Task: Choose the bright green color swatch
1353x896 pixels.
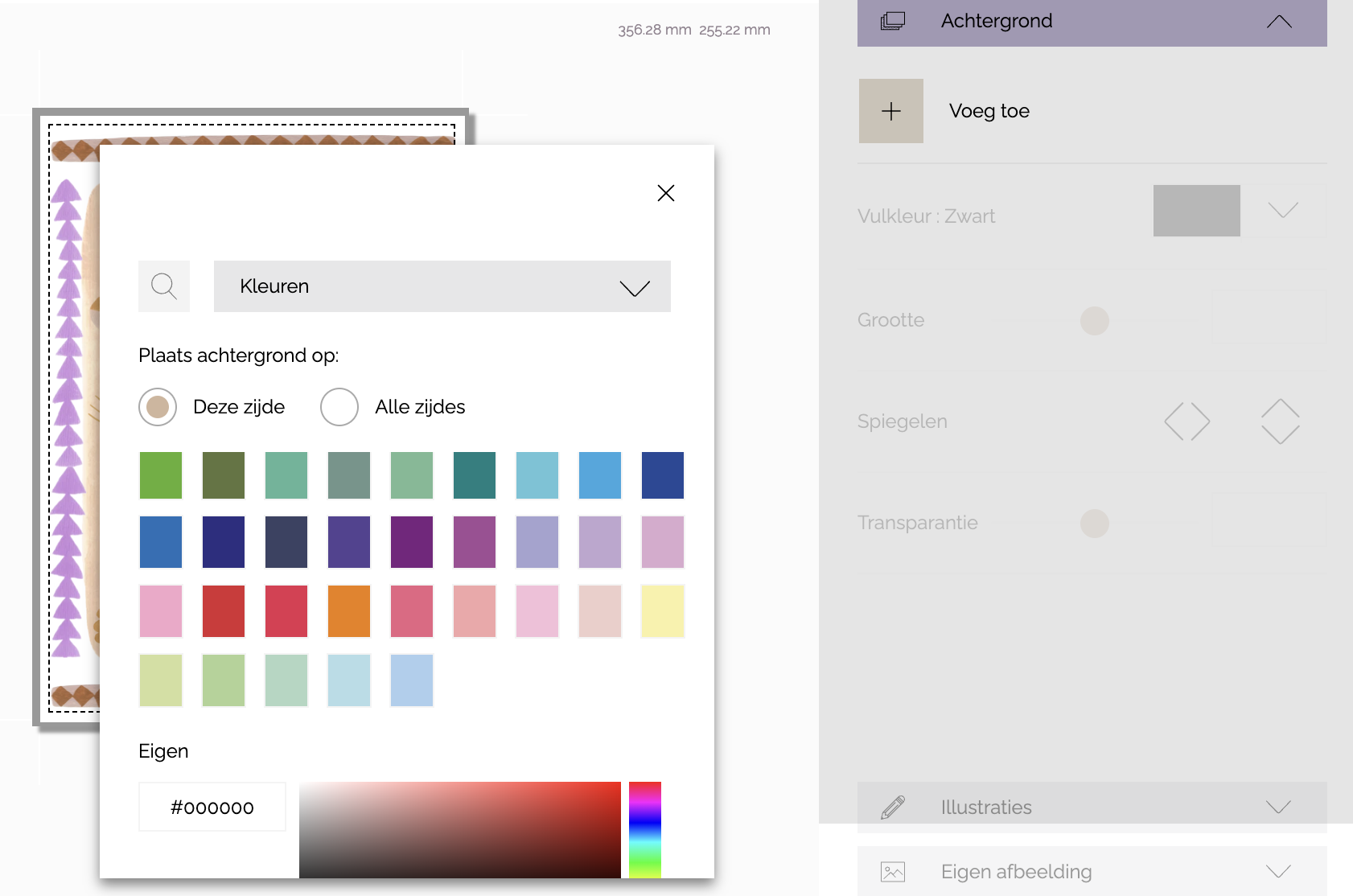Action: point(161,475)
